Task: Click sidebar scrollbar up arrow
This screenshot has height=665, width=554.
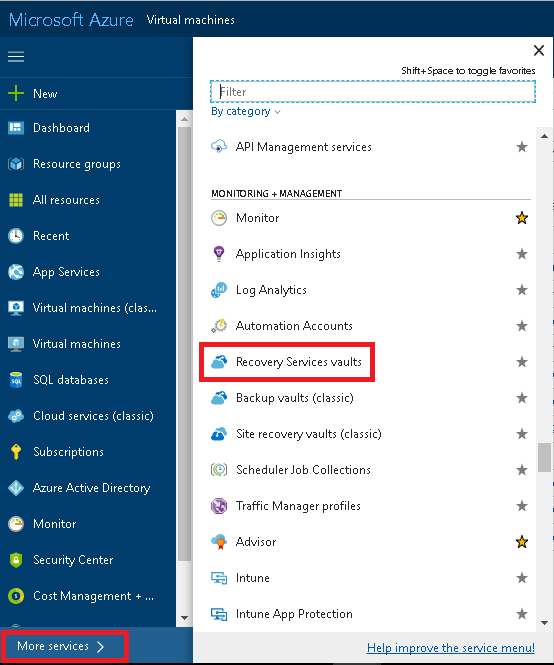Action: pos(184,120)
